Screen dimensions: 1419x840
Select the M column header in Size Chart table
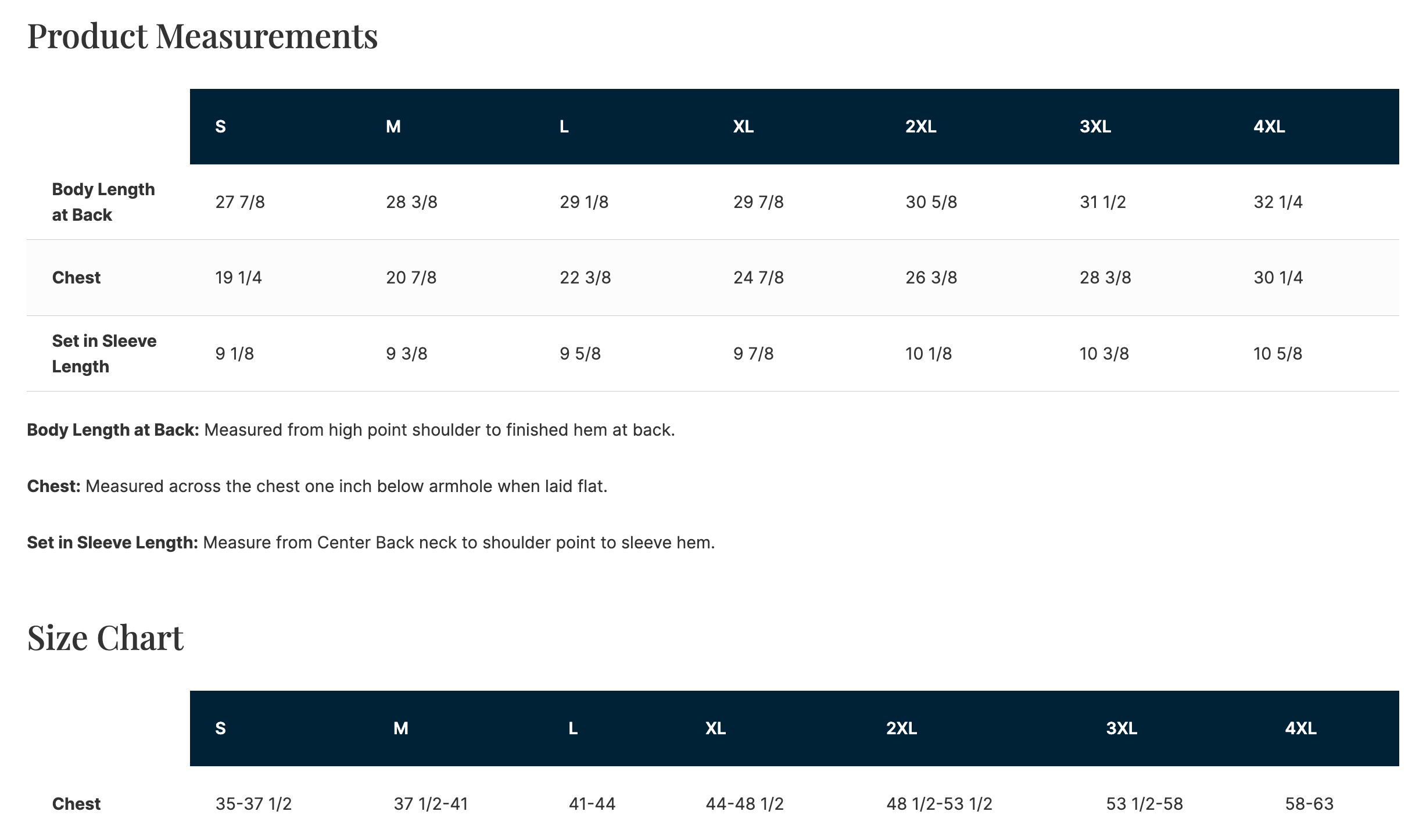pos(400,728)
